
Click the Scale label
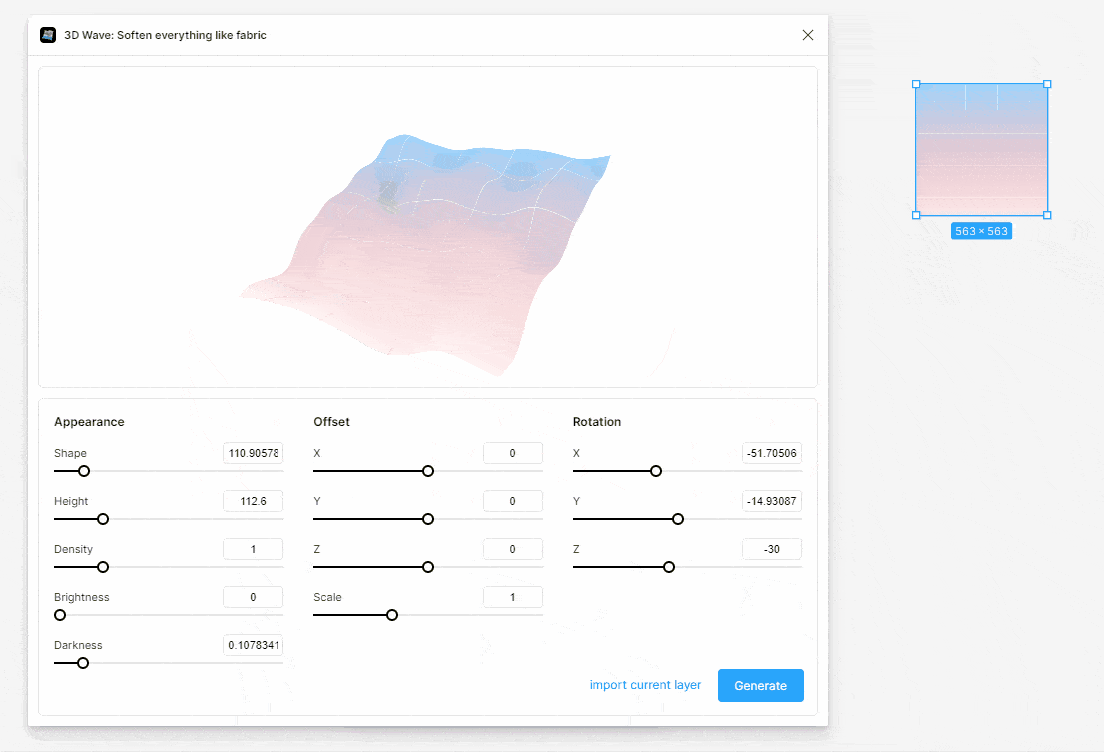point(327,597)
